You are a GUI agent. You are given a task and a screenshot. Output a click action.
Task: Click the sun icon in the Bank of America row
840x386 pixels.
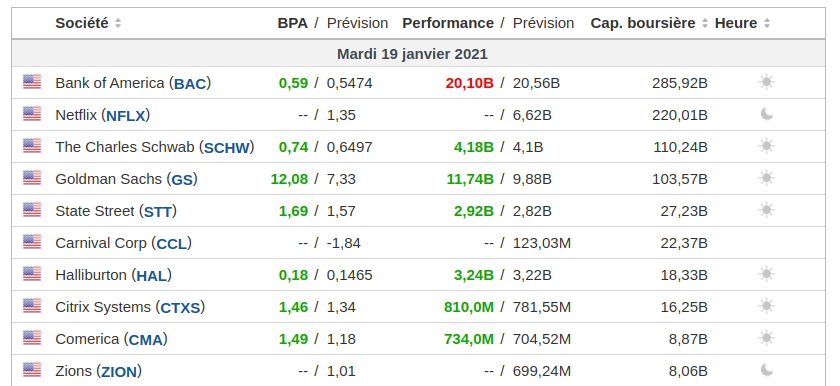point(767,82)
